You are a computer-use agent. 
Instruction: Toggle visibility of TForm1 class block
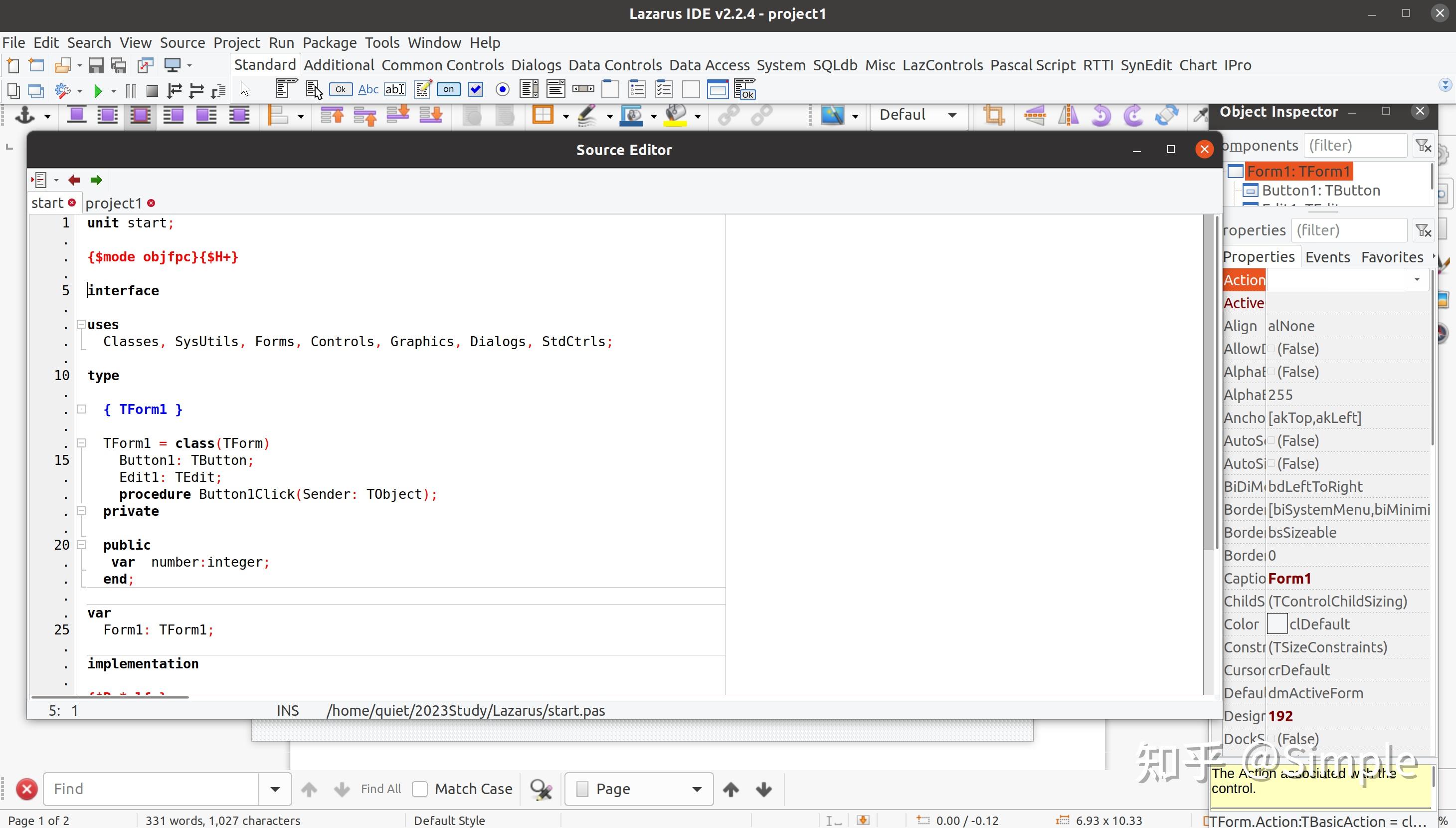pos(82,443)
